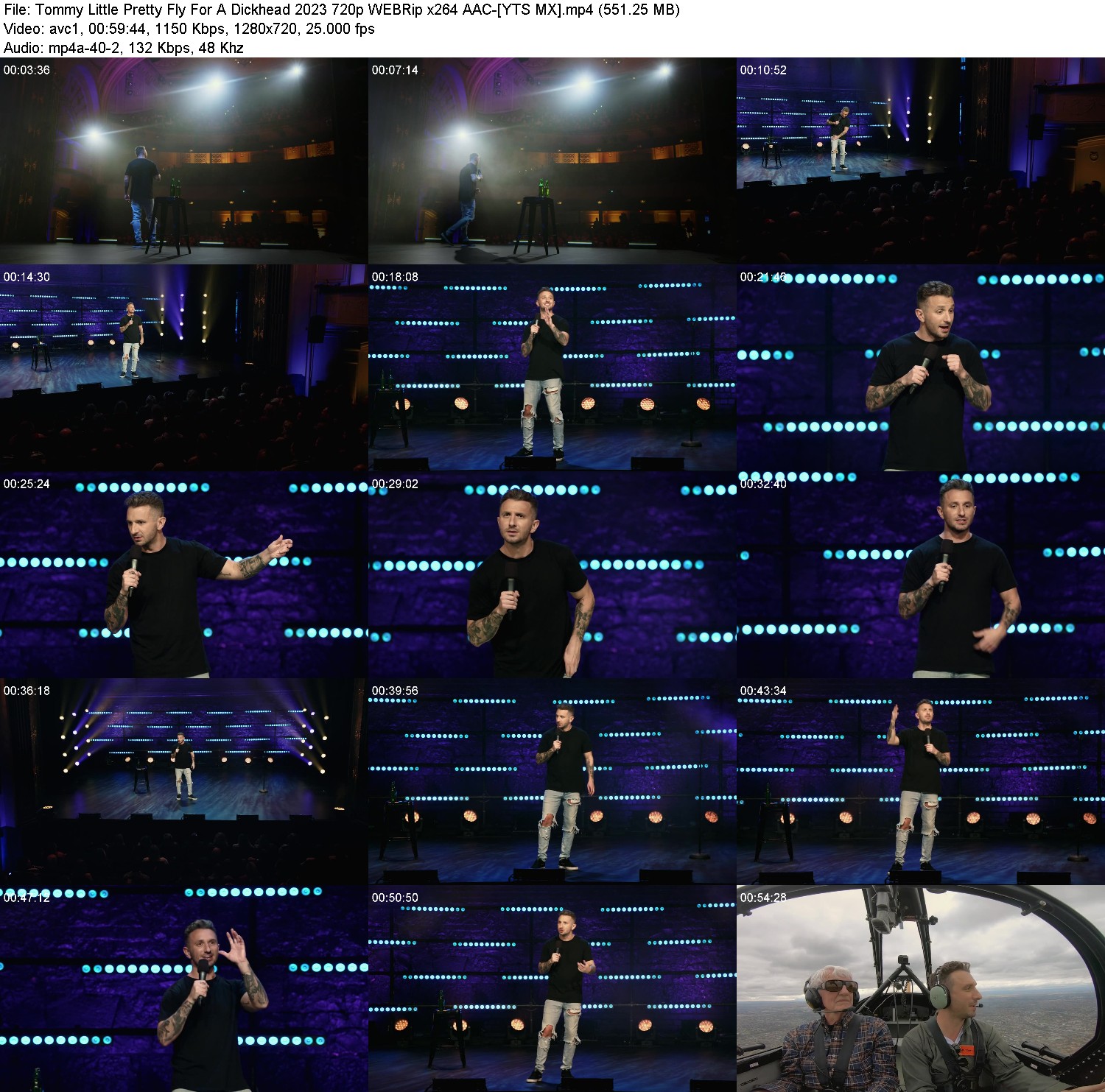This screenshot has width=1105, height=1092.
Task: Click the frame captured at 00:32:40
Action: pos(921,575)
